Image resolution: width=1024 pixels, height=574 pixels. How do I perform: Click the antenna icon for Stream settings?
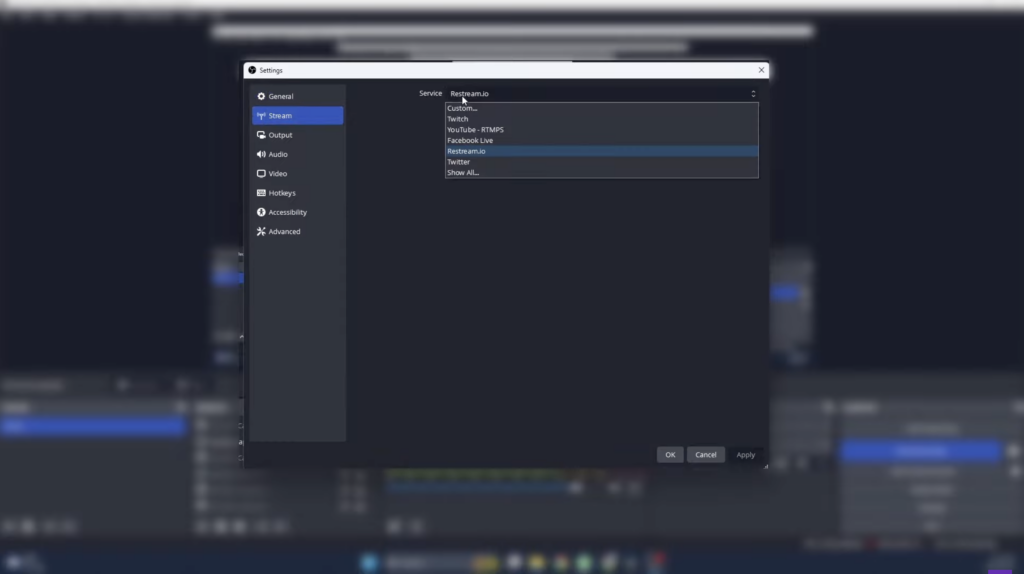coord(261,116)
